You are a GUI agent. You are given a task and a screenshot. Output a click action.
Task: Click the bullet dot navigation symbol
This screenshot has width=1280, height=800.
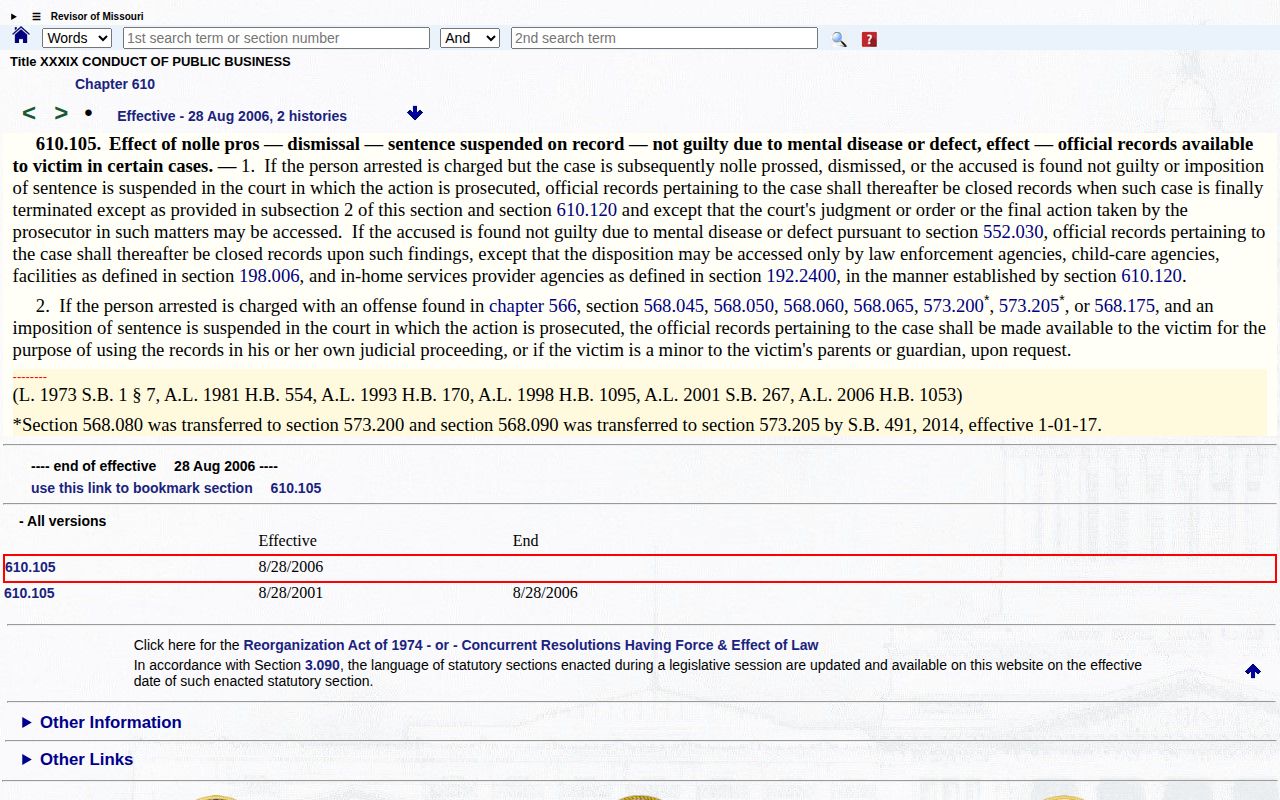pyautogui.click(x=88, y=113)
